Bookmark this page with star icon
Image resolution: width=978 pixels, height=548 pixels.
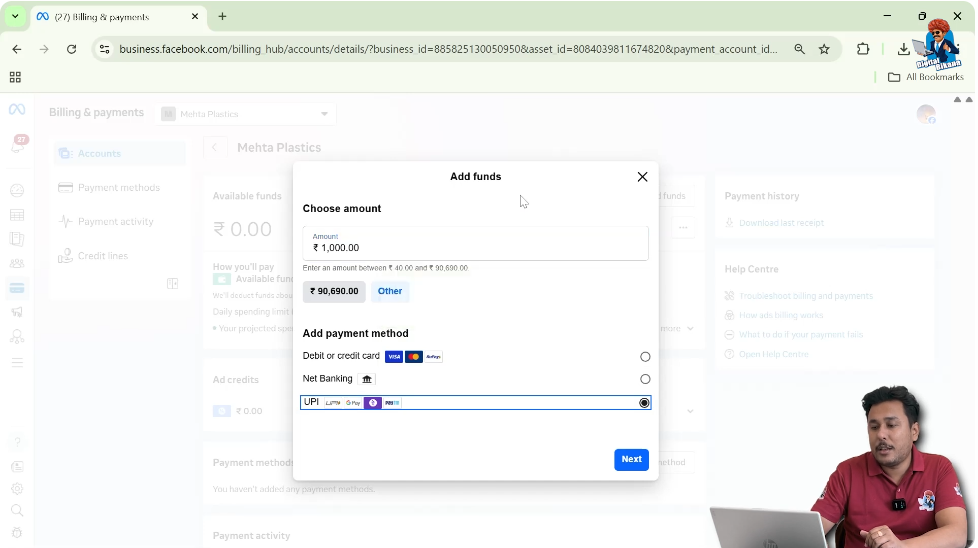tap(824, 49)
